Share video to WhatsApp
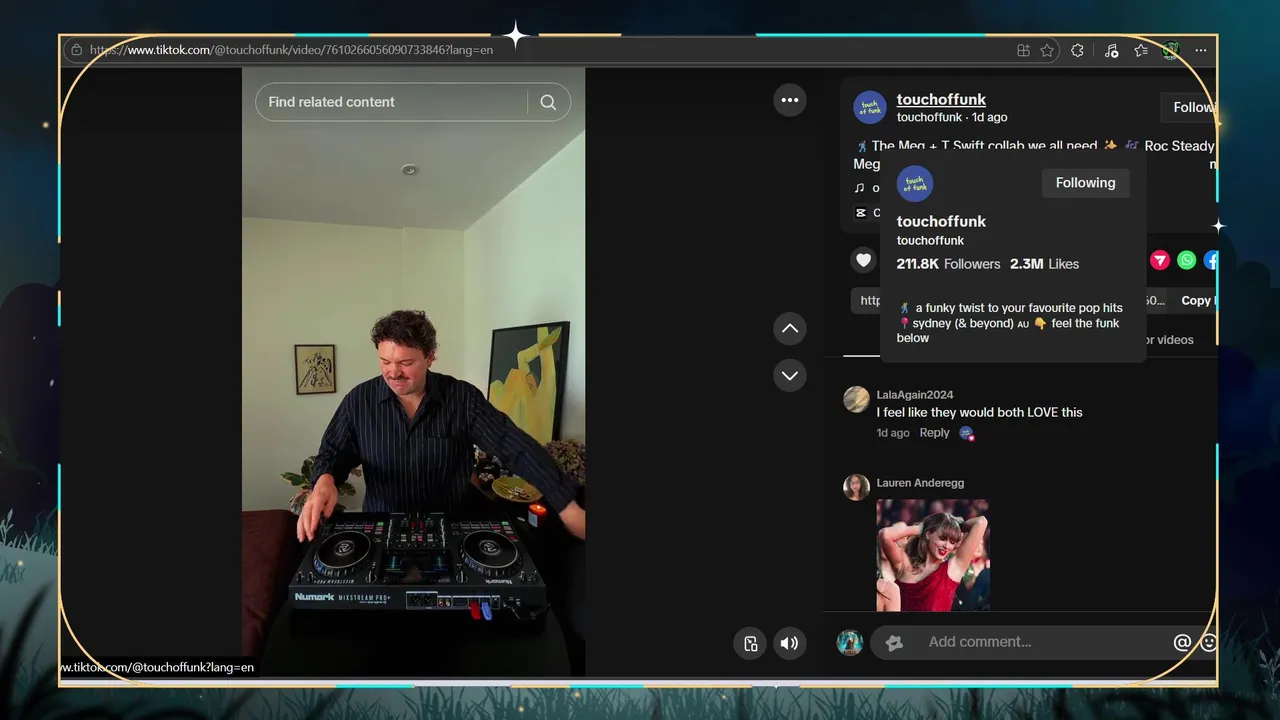The width and height of the screenshot is (1280, 720). (x=1186, y=260)
